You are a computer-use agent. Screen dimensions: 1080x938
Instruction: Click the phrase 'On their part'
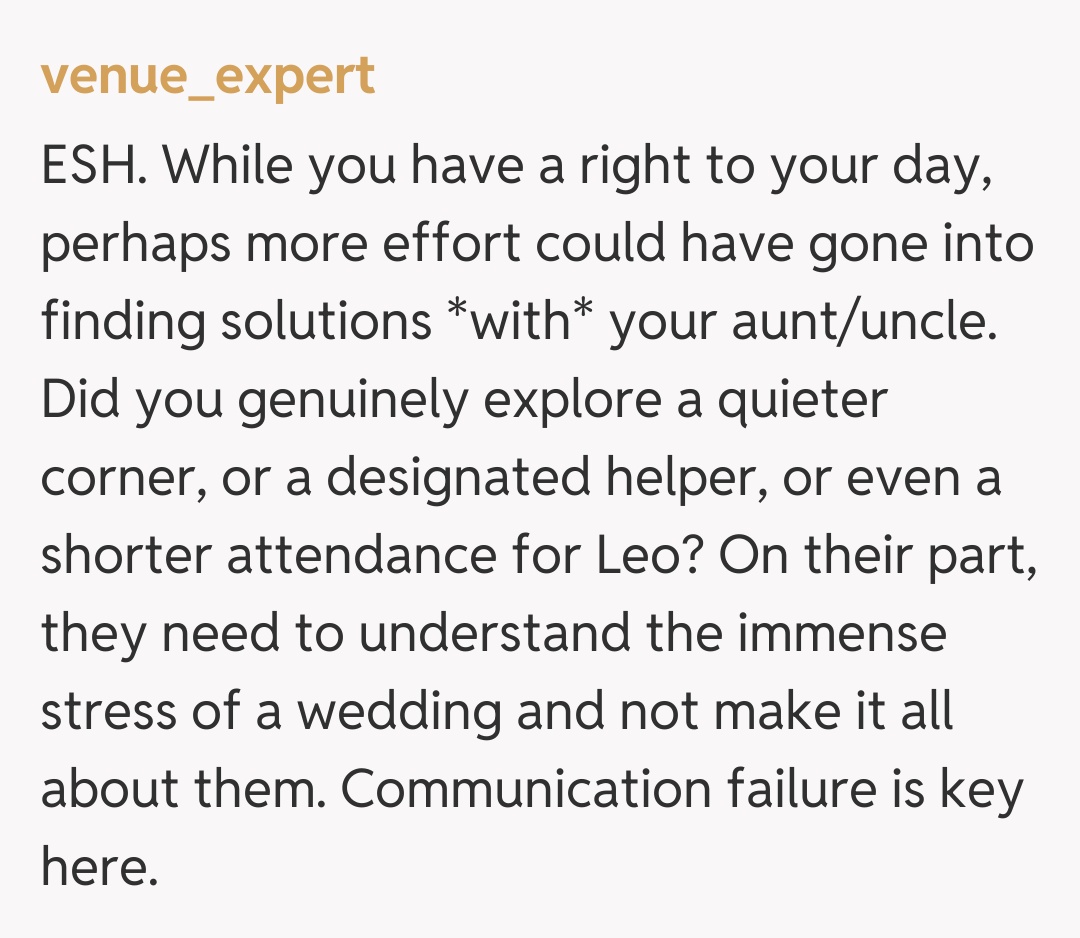click(878, 555)
